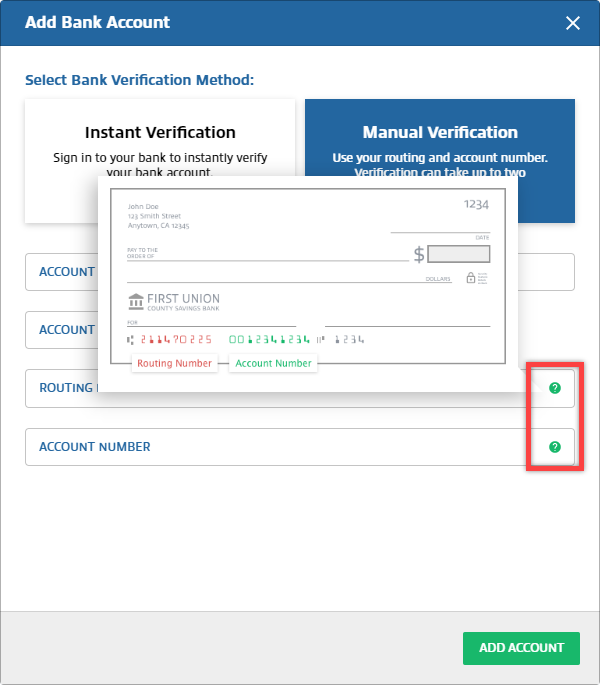600x685 pixels.
Task: Click the dollar amount box on sample check
Action: pyautogui.click(x=458, y=254)
